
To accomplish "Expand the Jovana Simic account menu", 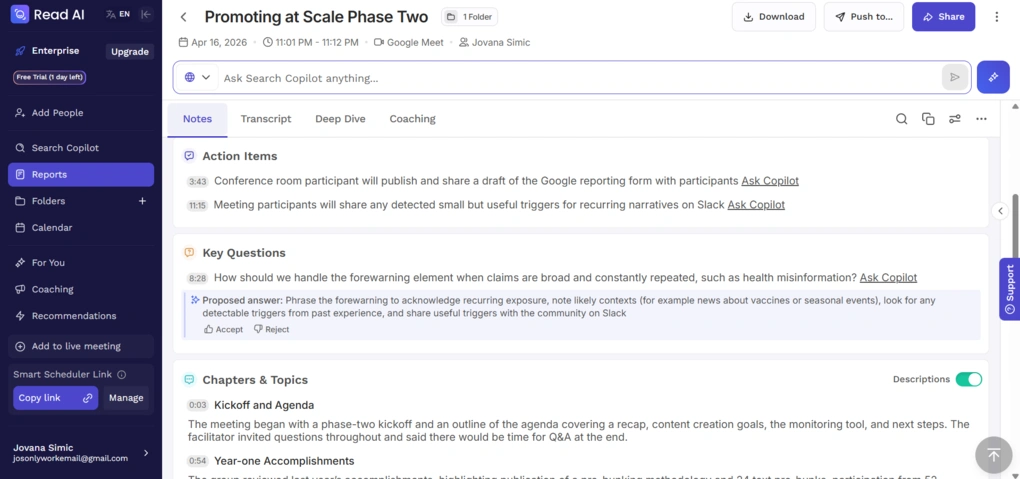I will [146, 453].
